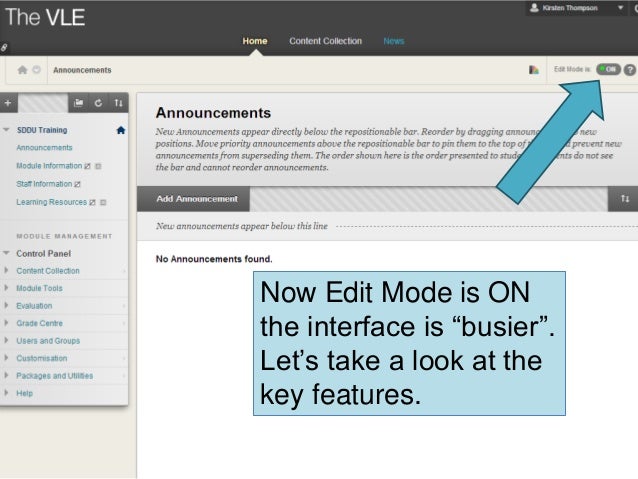Toggle the Edit Mode ON switch

608,70
